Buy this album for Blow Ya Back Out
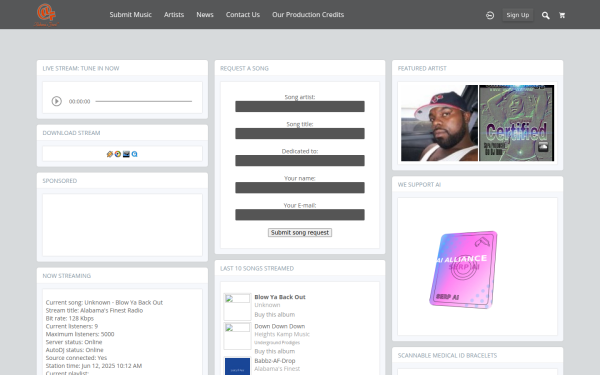The width and height of the screenshot is (600, 375). [275, 315]
